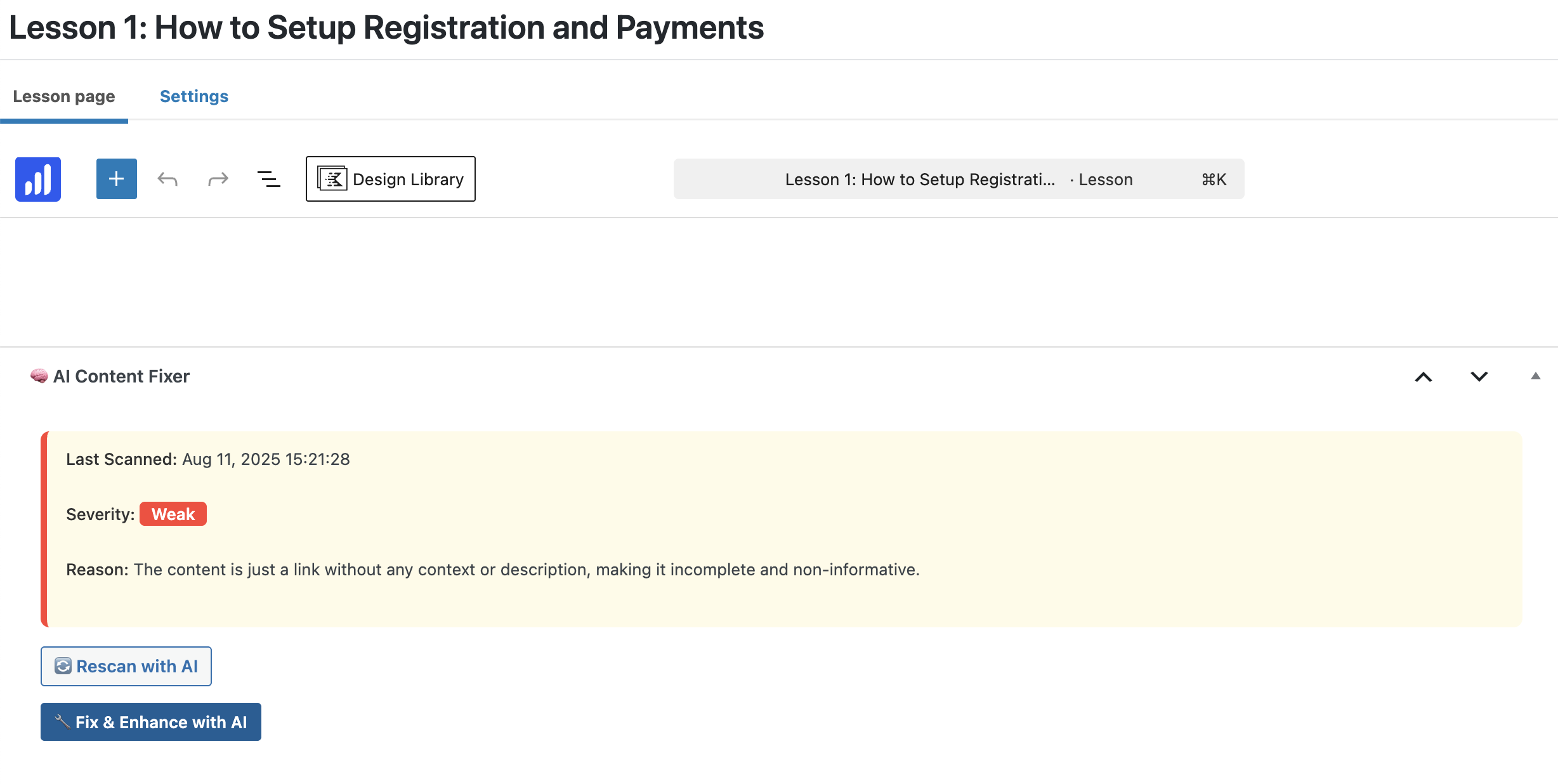Viewport: 1558px width, 784px height.
Task: Move AI Content Fixer panel up
Action: [x=1424, y=377]
